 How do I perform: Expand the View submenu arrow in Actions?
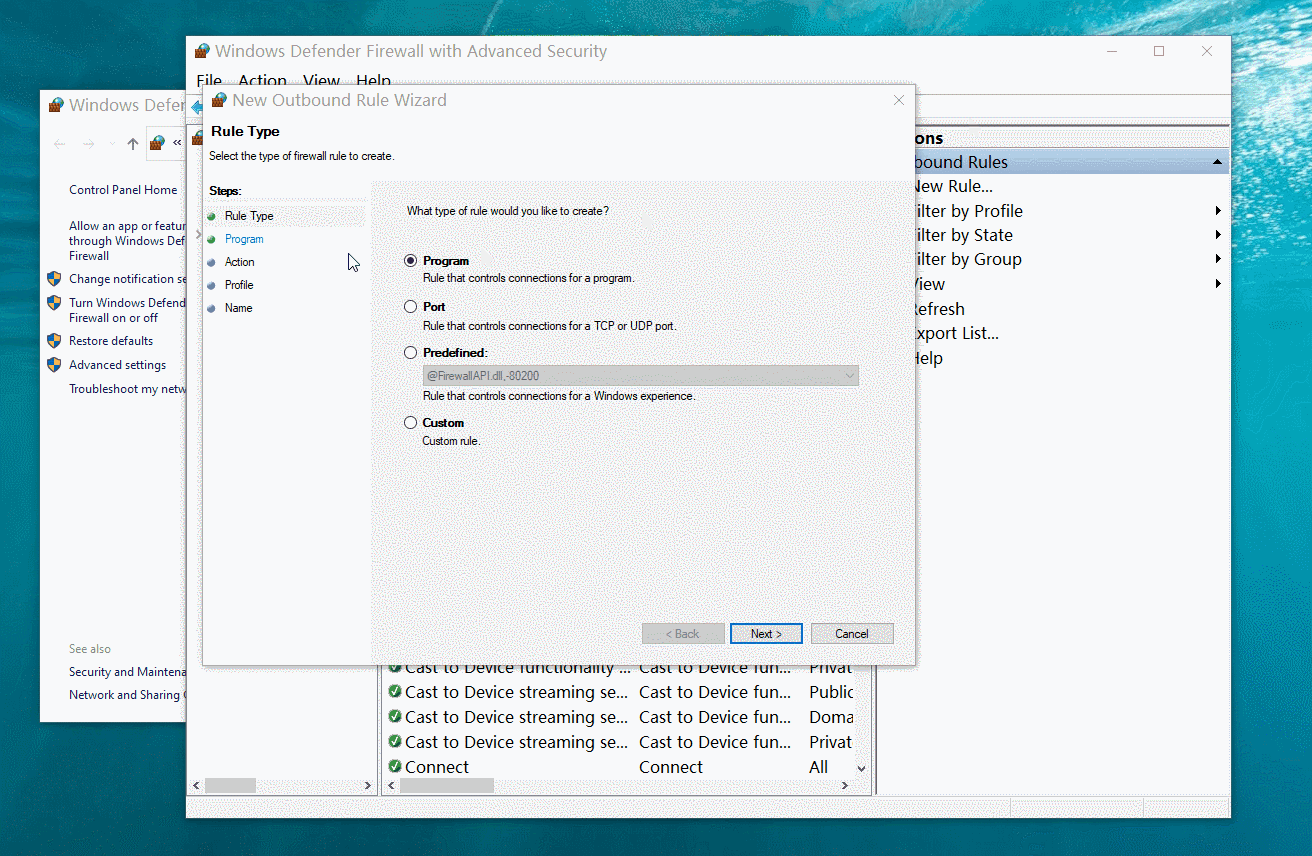click(x=1218, y=284)
